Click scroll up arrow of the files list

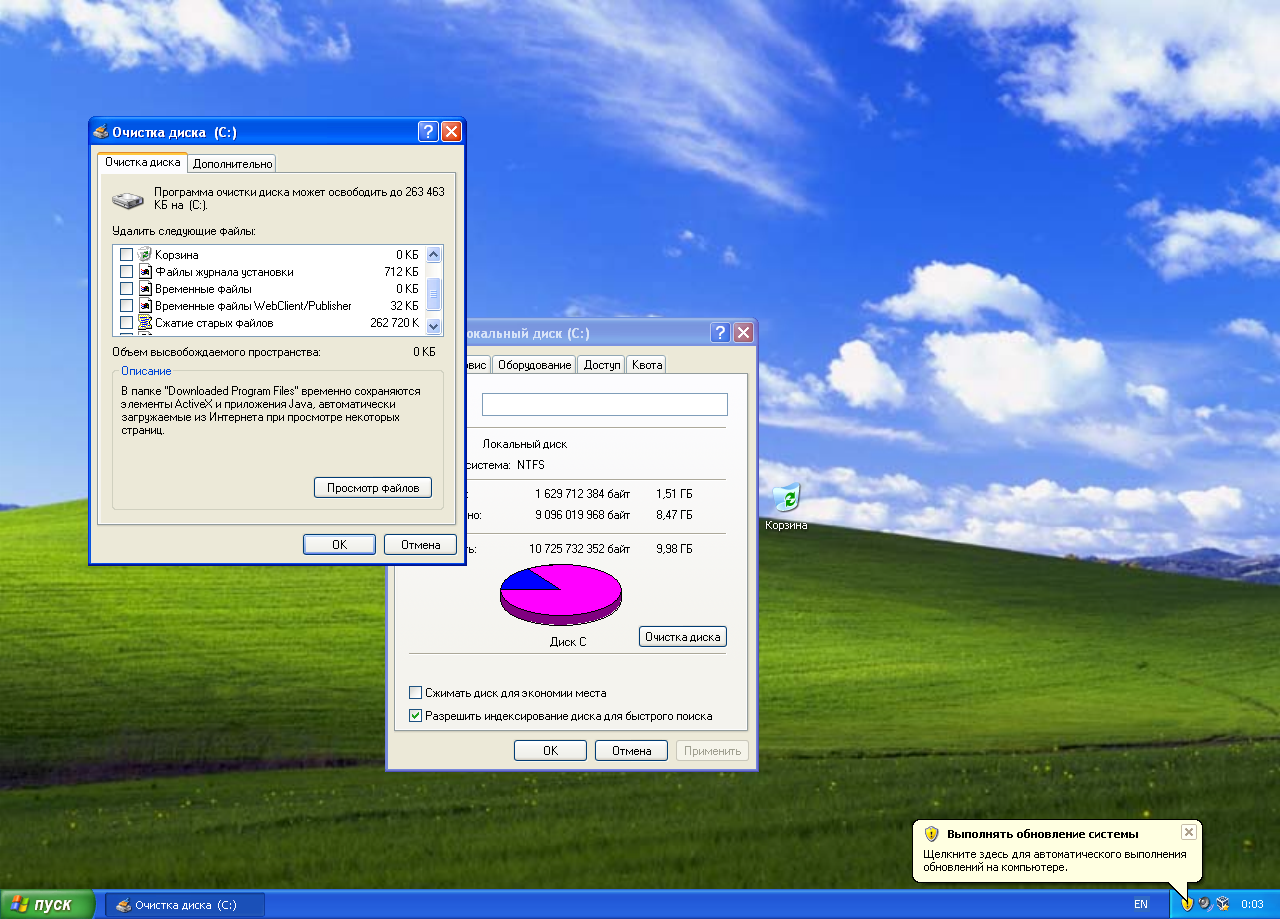click(434, 255)
